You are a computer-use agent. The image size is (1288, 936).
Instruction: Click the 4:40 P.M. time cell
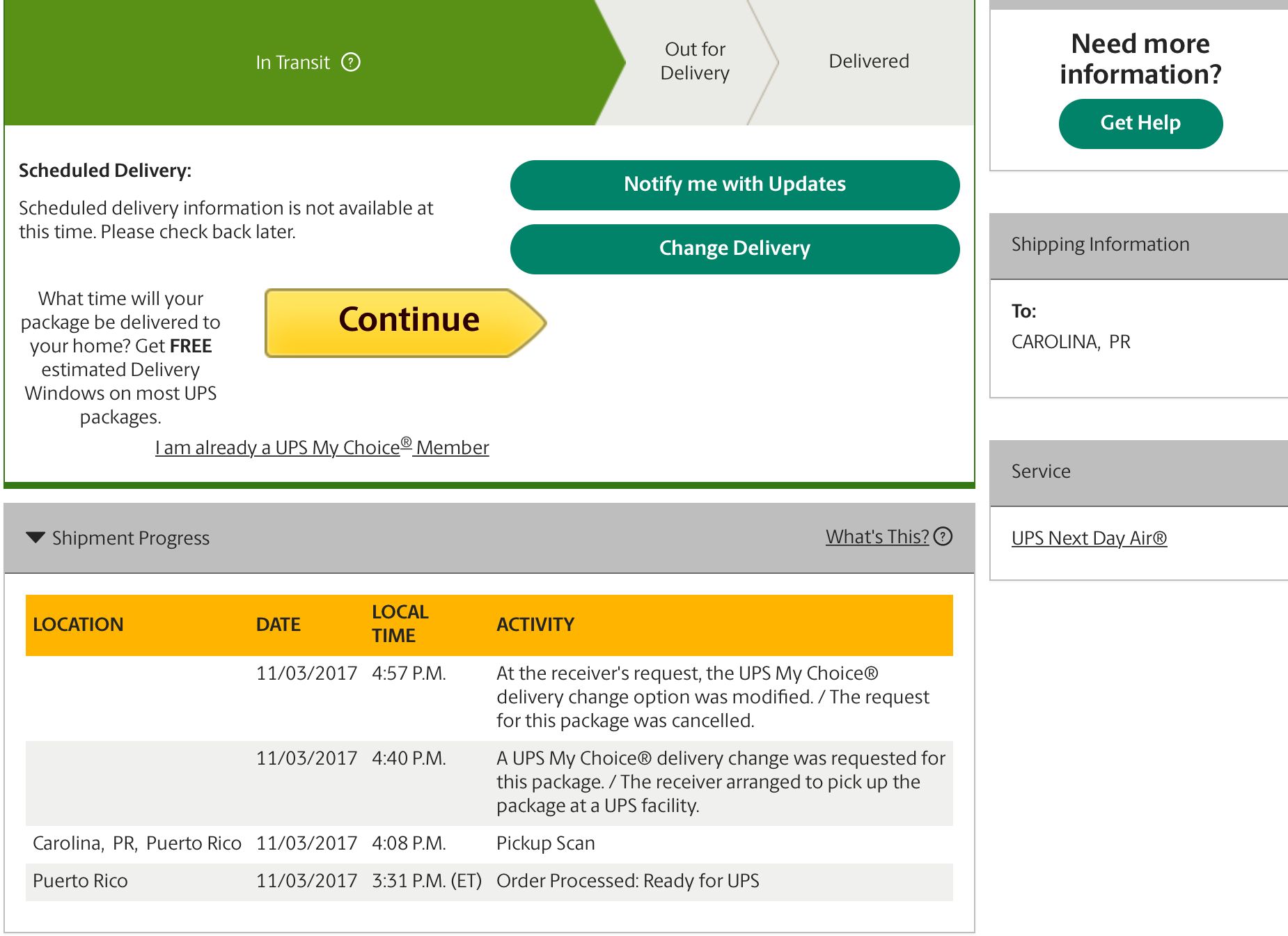point(409,758)
